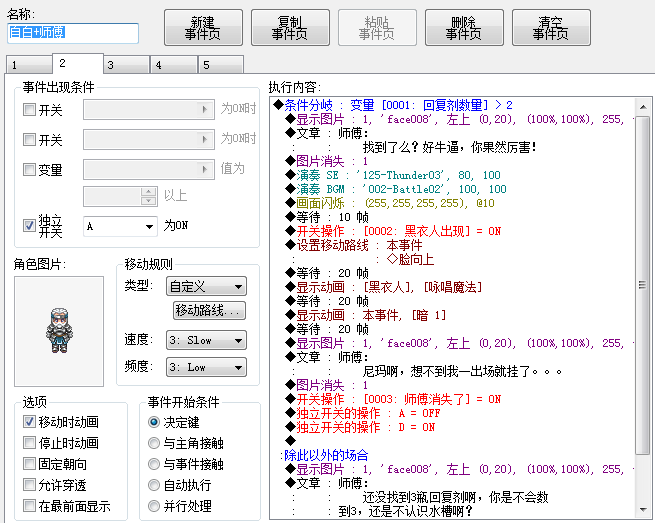
Task: Click the command list scroll up arrow
Action: pyautogui.click(x=643, y=107)
